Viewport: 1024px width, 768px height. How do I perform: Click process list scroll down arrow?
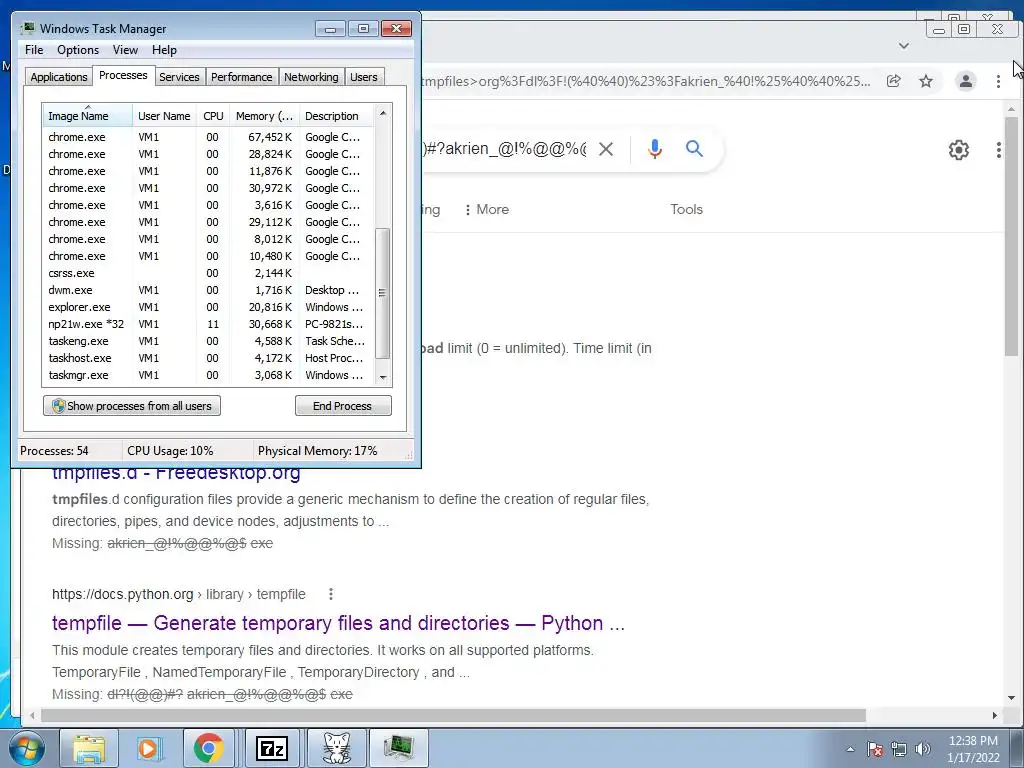tap(383, 377)
